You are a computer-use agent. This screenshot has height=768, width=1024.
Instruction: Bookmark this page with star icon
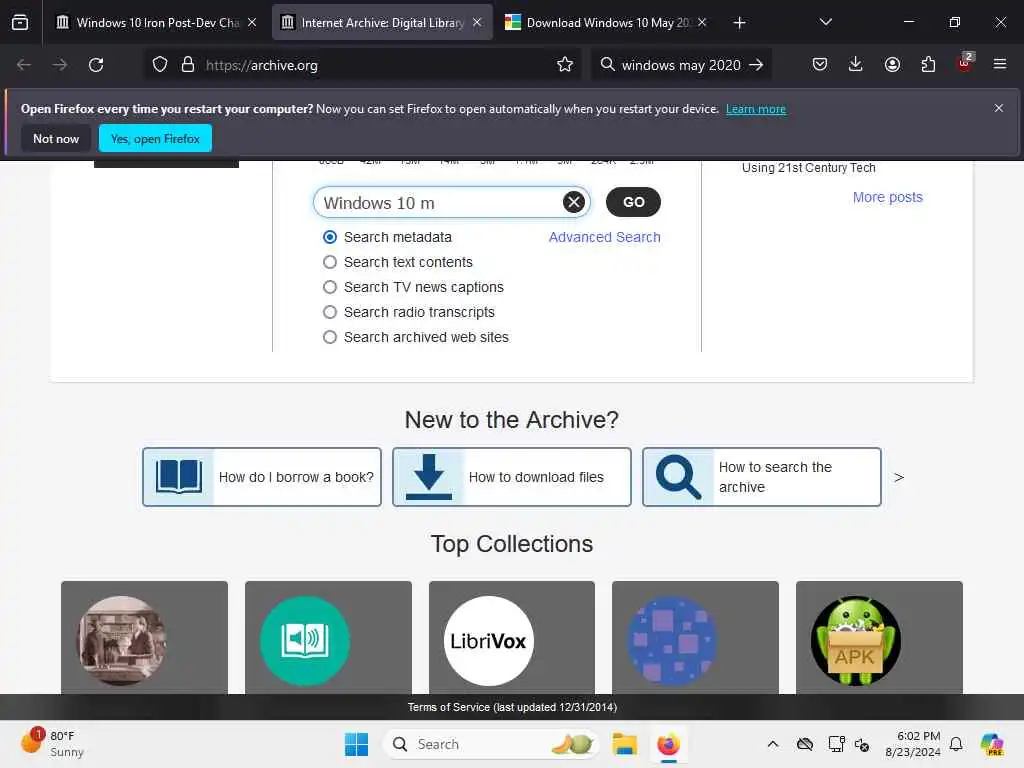pyautogui.click(x=565, y=65)
